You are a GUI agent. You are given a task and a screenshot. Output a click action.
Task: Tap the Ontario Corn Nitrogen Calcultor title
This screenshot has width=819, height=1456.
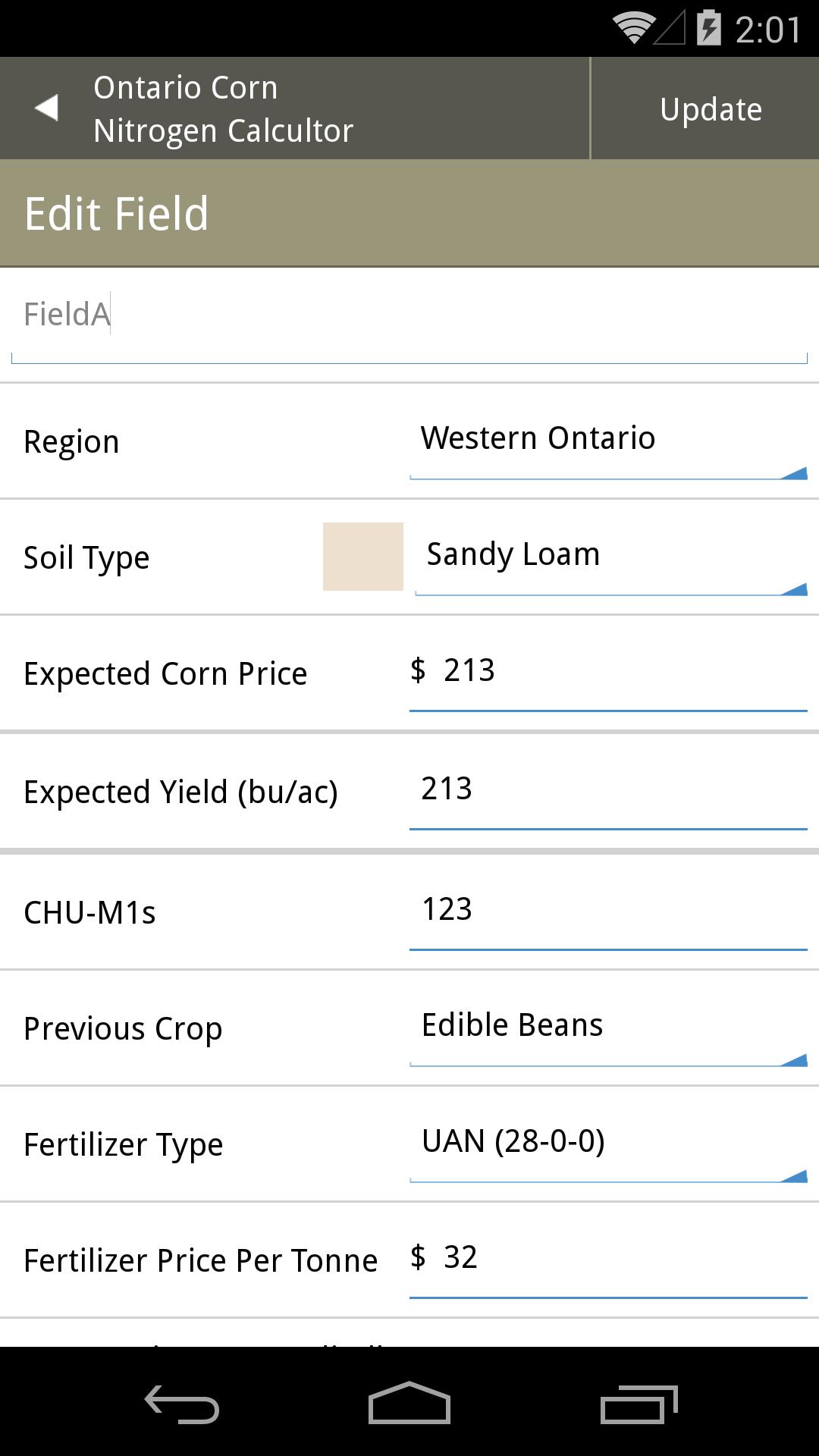click(x=223, y=109)
